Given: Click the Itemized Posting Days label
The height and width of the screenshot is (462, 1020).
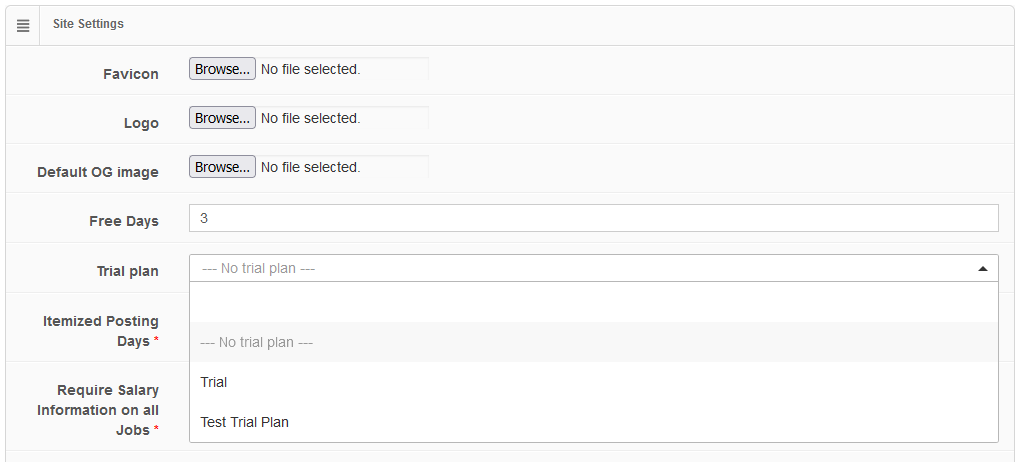Looking at the screenshot, I should point(101,331).
